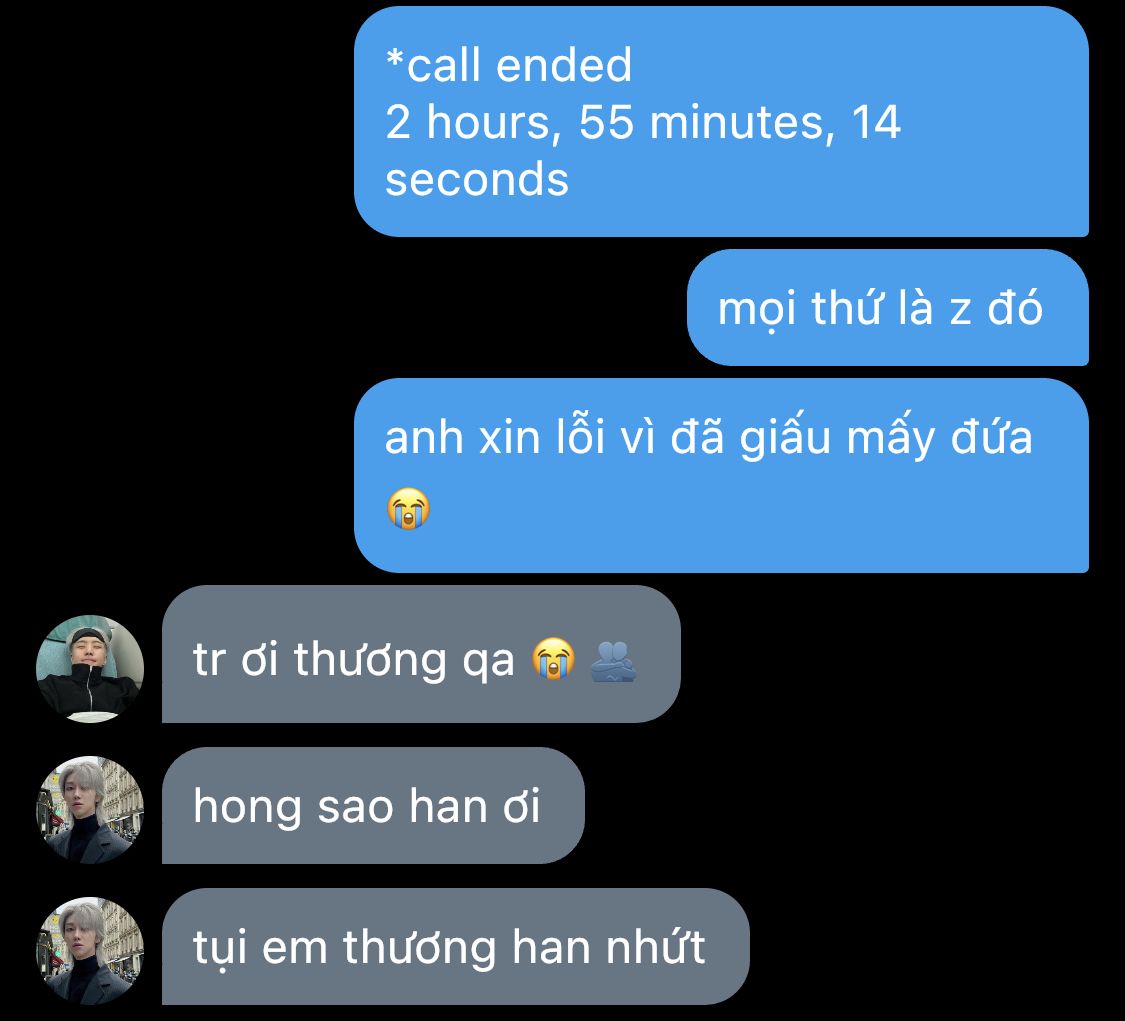
Task: Tap the "tụi em thương han nhứt" message bubble
Action: 456,946
